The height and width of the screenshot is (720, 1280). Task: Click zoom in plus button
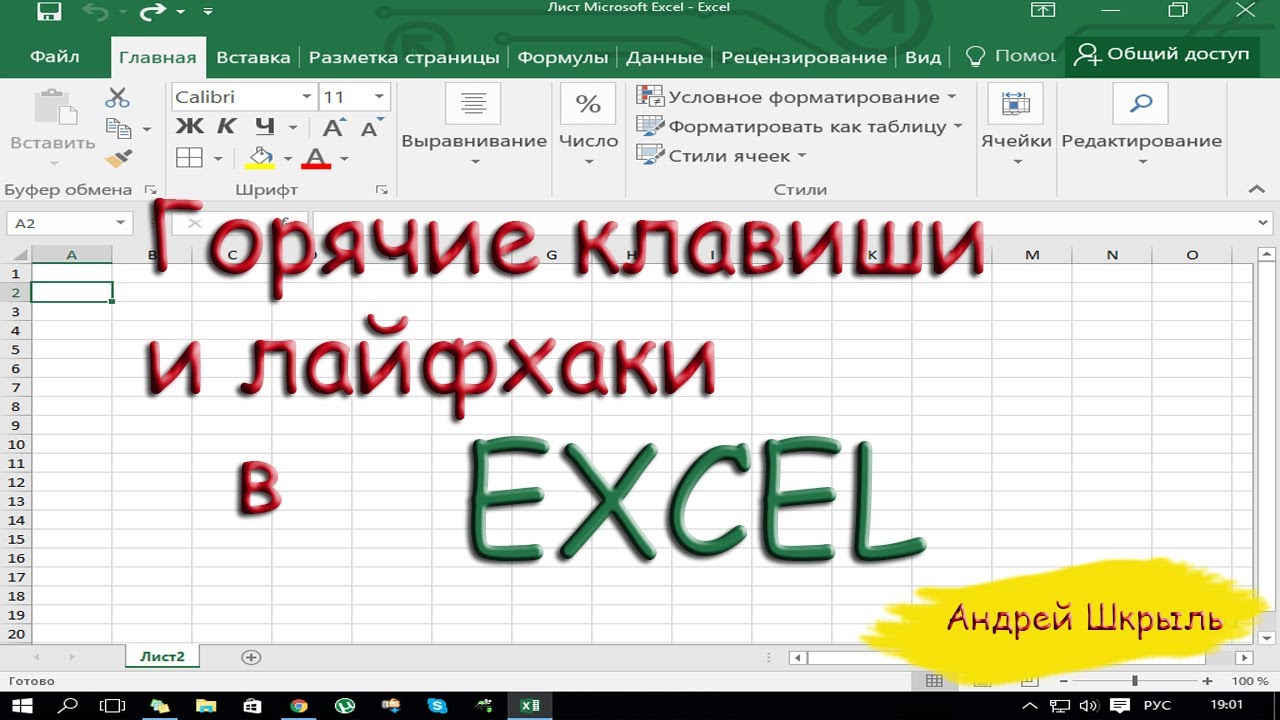tap(1207, 681)
